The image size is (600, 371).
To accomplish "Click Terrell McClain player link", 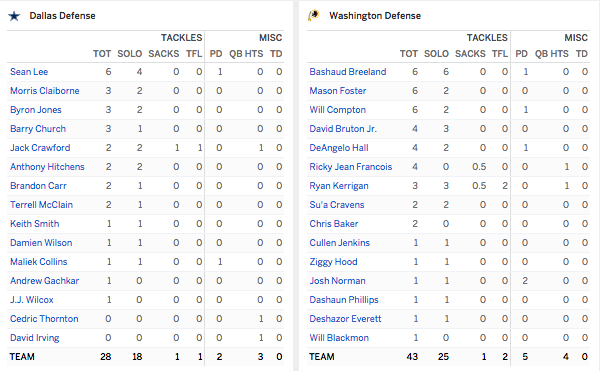I will pyautogui.click(x=41, y=205).
